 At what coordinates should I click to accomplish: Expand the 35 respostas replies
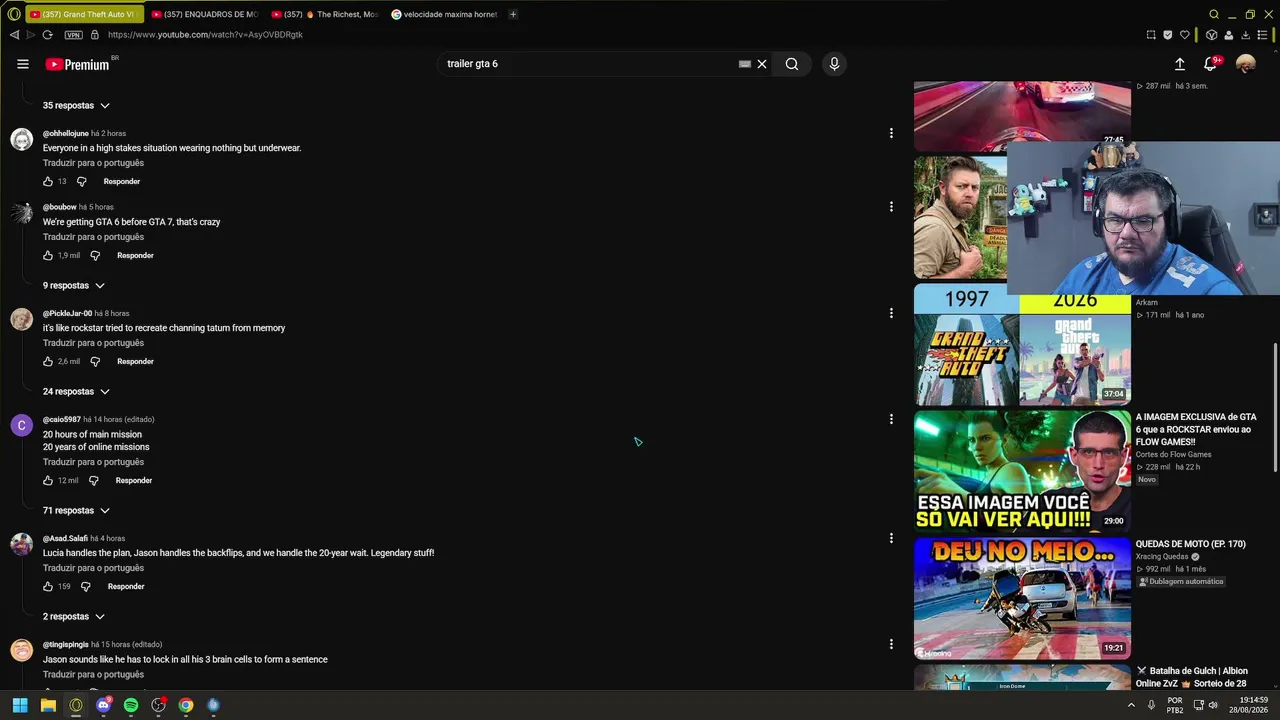[76, 106]
